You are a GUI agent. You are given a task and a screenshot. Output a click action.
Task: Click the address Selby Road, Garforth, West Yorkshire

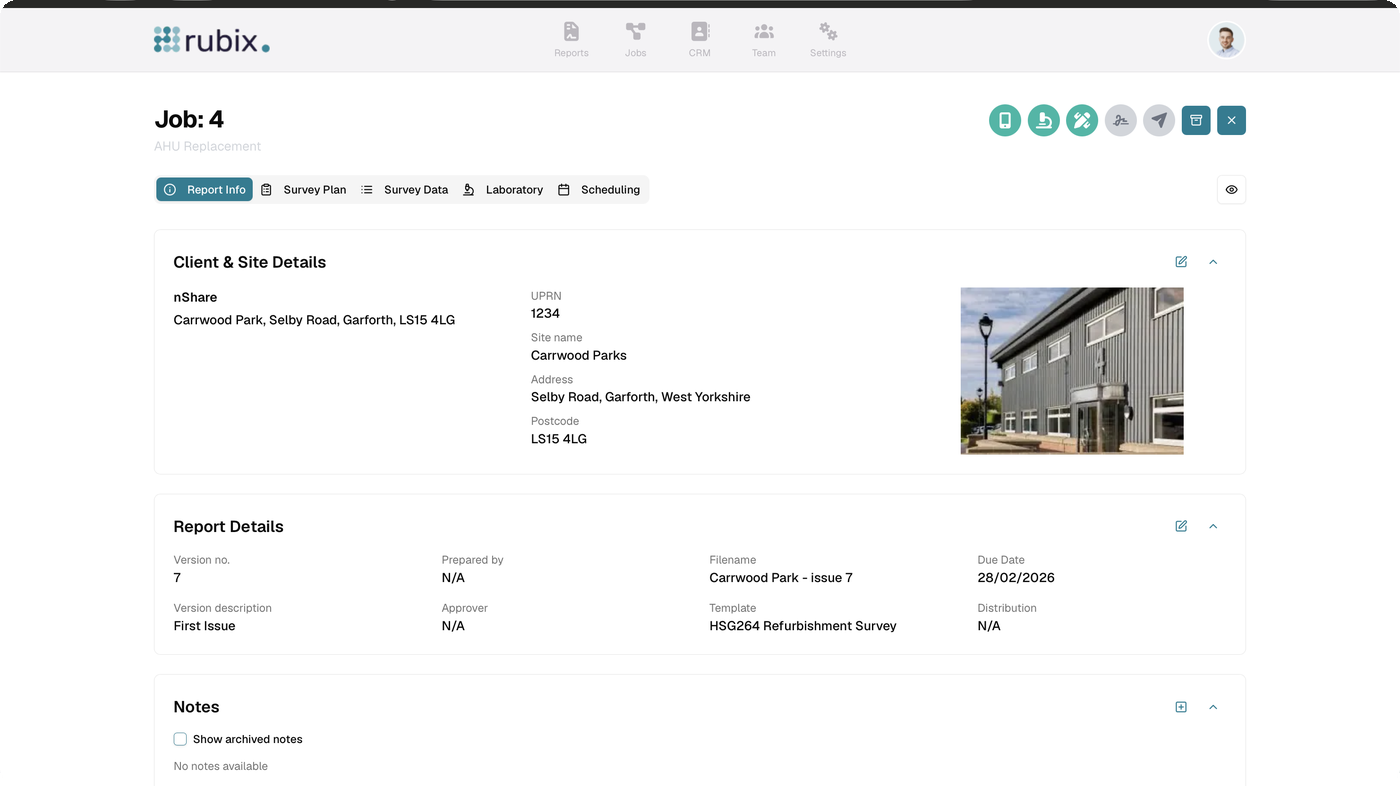[x=641, y=397]
